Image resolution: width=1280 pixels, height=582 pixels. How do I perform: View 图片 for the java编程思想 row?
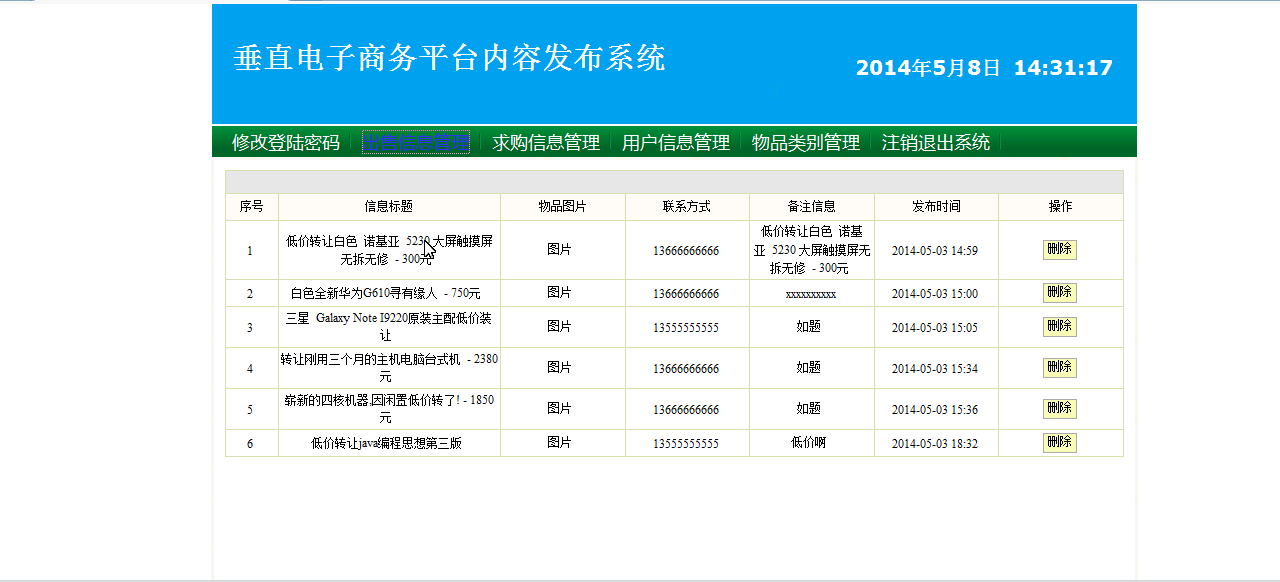[x=560, y=443]
